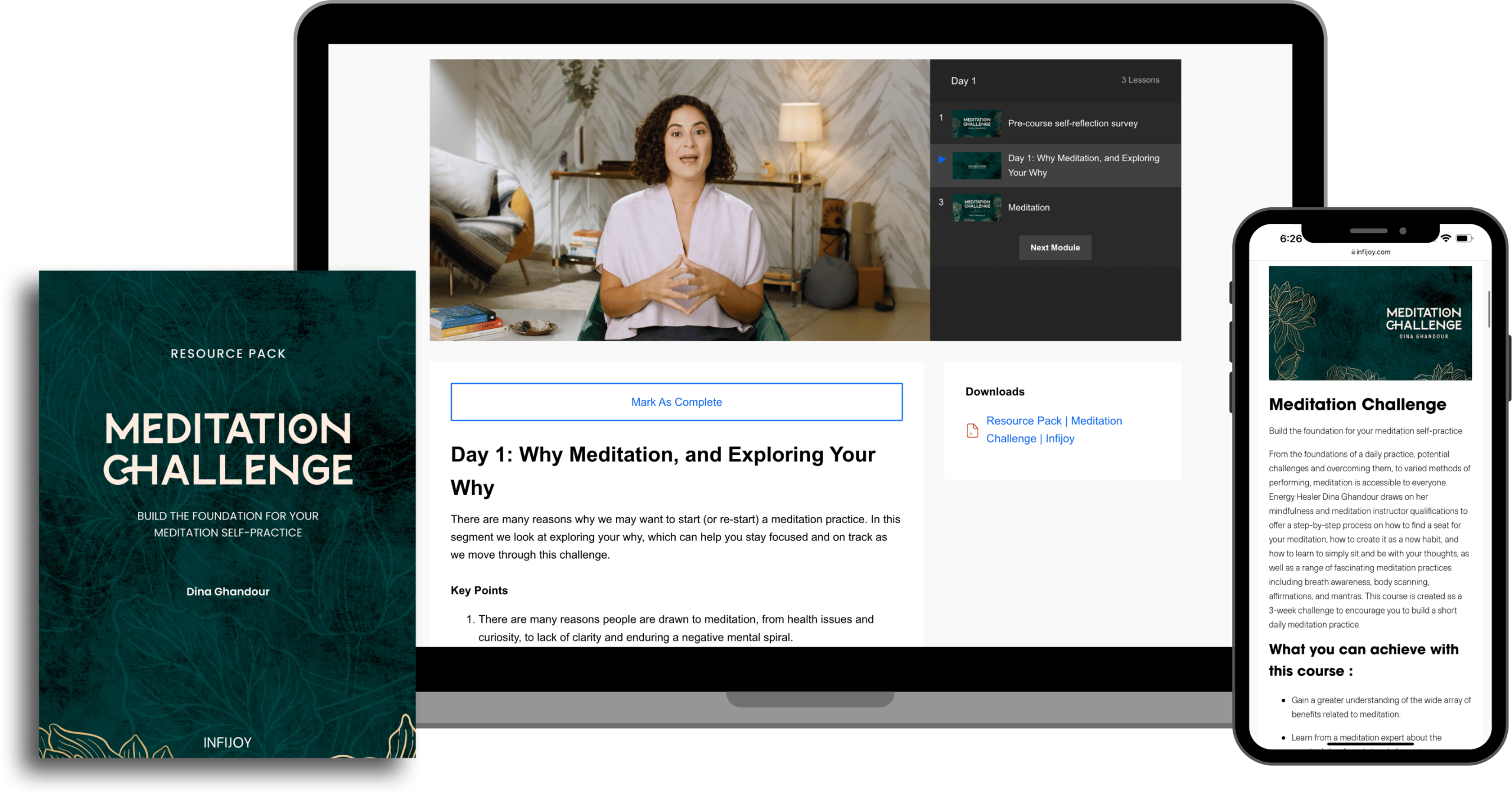Open the Meditation lesson thumbnail
This screenshot has width=1512, height=796.
point(976,208)
